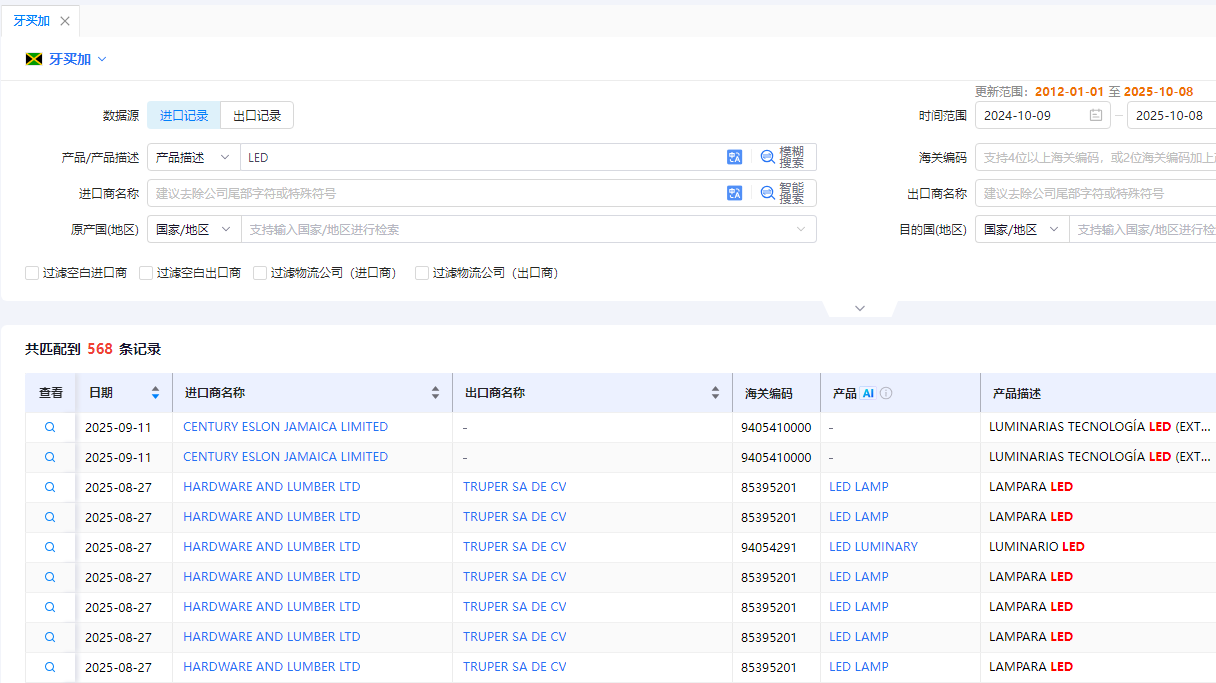Image resolution: width=1216 pixels, height=683 pixels.
Task: Enable the 过滤空白进口商 checkbox
Action: pyautogui.click(x=31, y=272)
